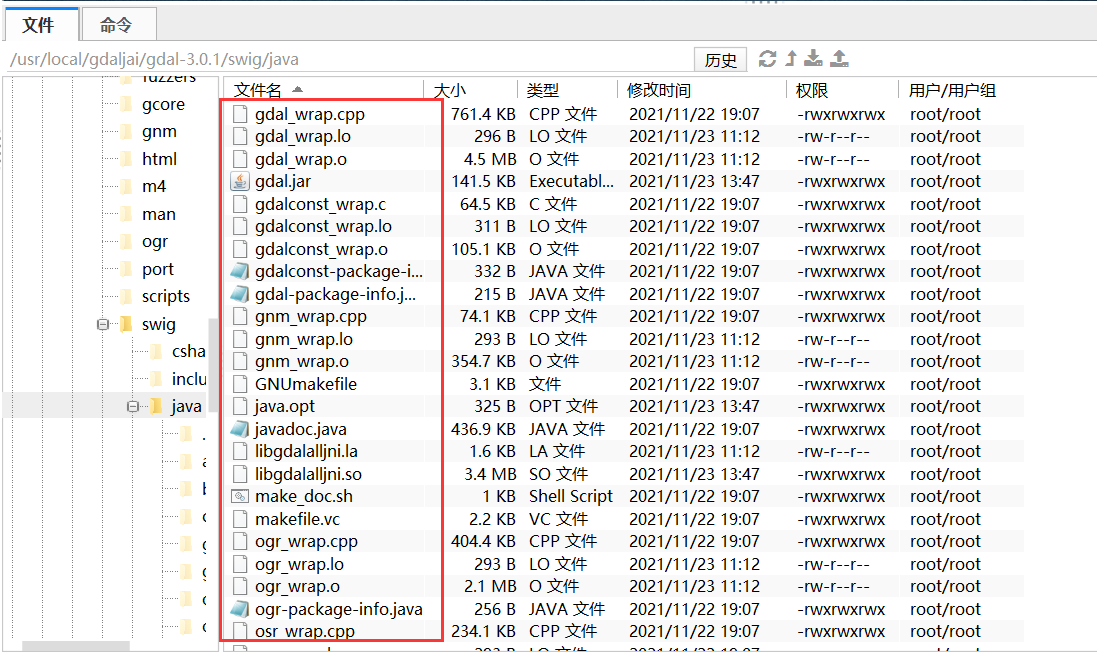
Task: Click the folder icon beside gcore
Action: click(127, 103)
